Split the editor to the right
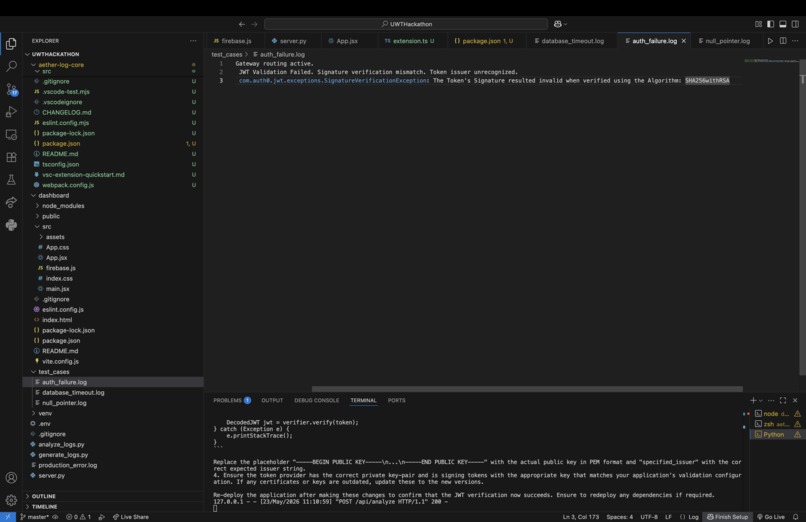This screenshot has height=522, width=806. coord(783,41)
